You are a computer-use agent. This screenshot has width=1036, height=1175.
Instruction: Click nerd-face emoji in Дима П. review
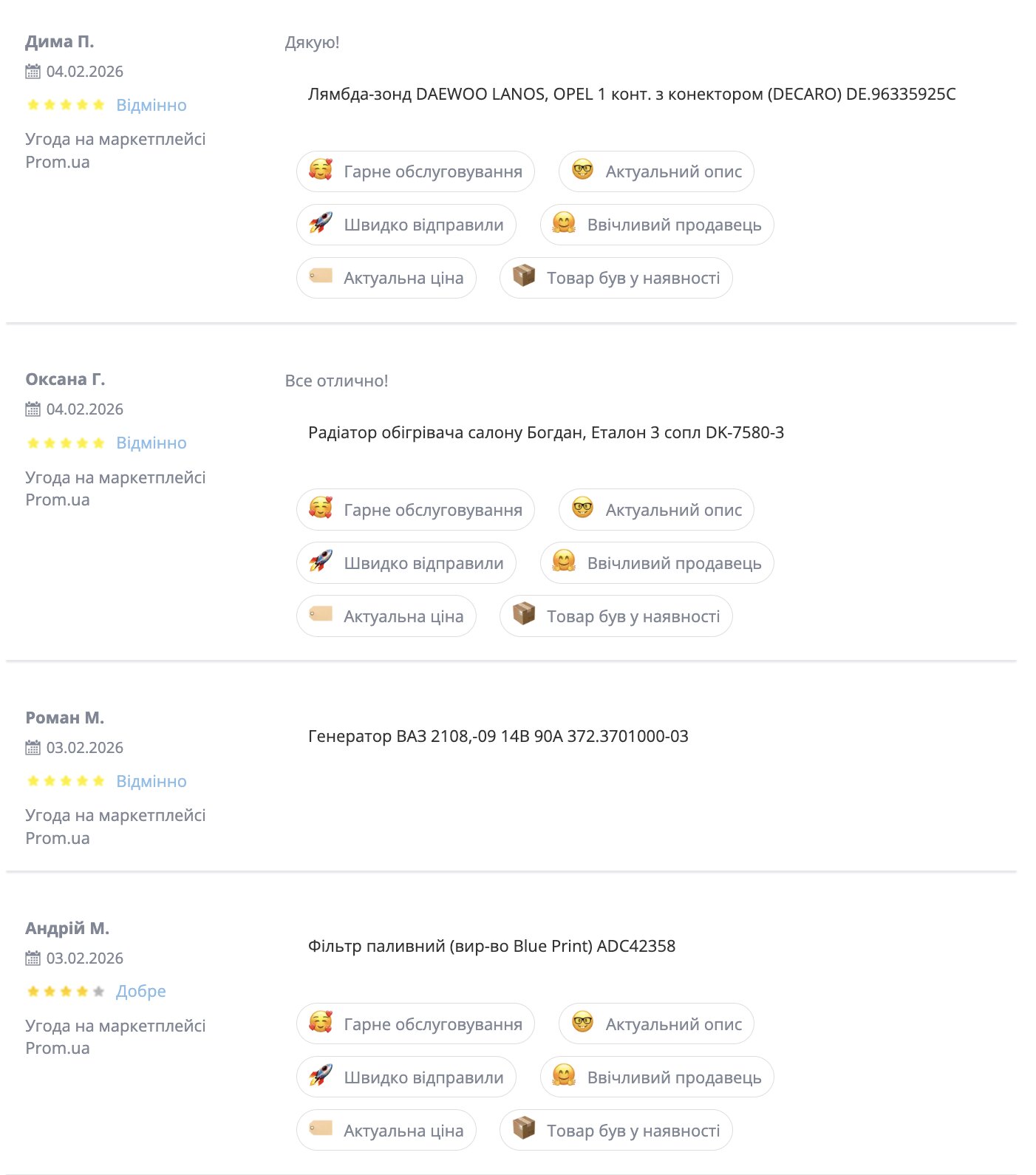tap(582, 171)
